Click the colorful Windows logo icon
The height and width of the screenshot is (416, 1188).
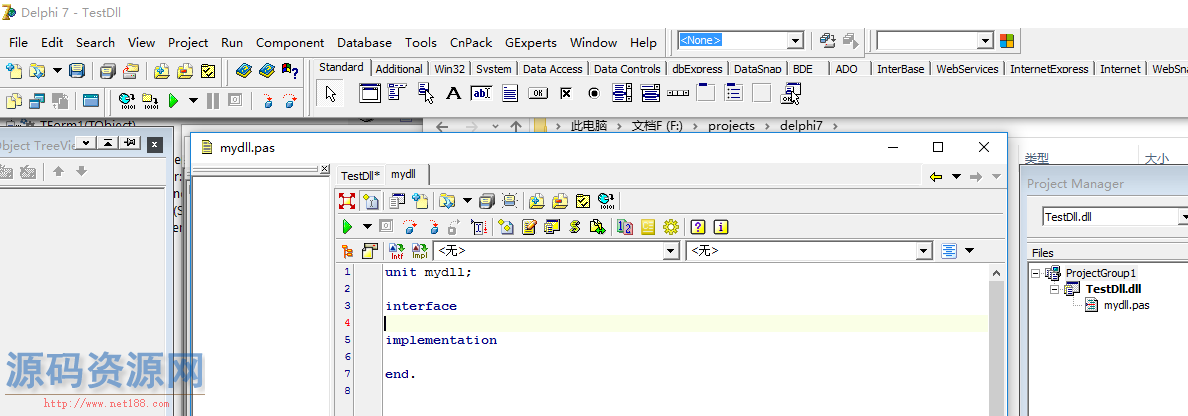coord(1007,40)
